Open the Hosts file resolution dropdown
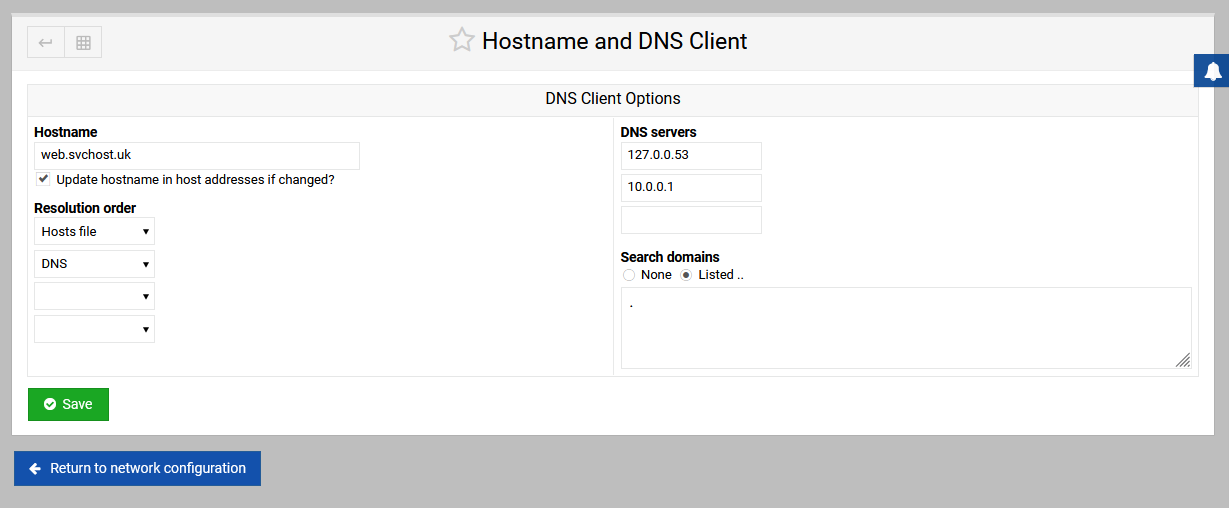The image size is (1229, 508). [x=94, y=231]
